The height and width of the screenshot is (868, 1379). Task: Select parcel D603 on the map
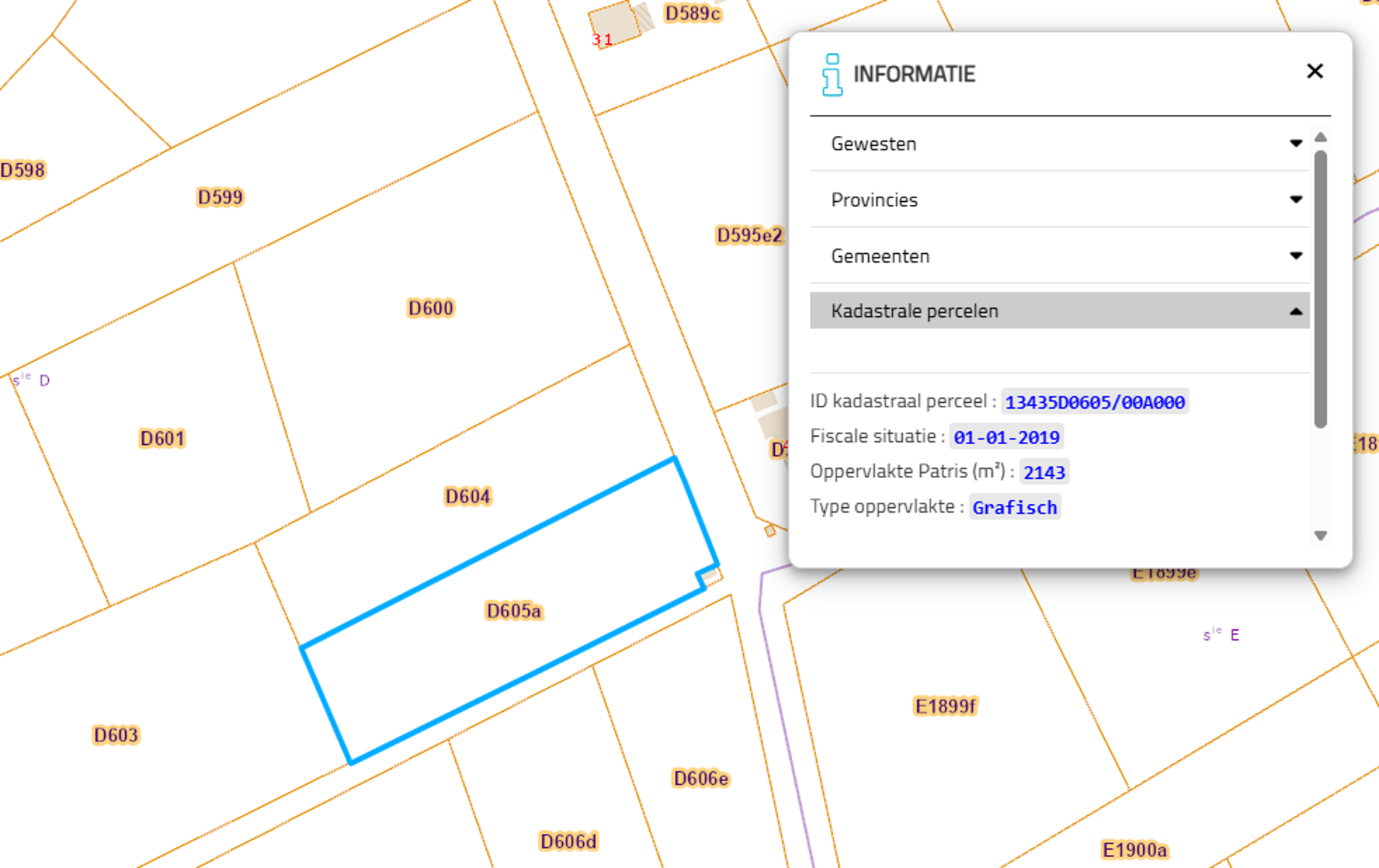[116, 736]
